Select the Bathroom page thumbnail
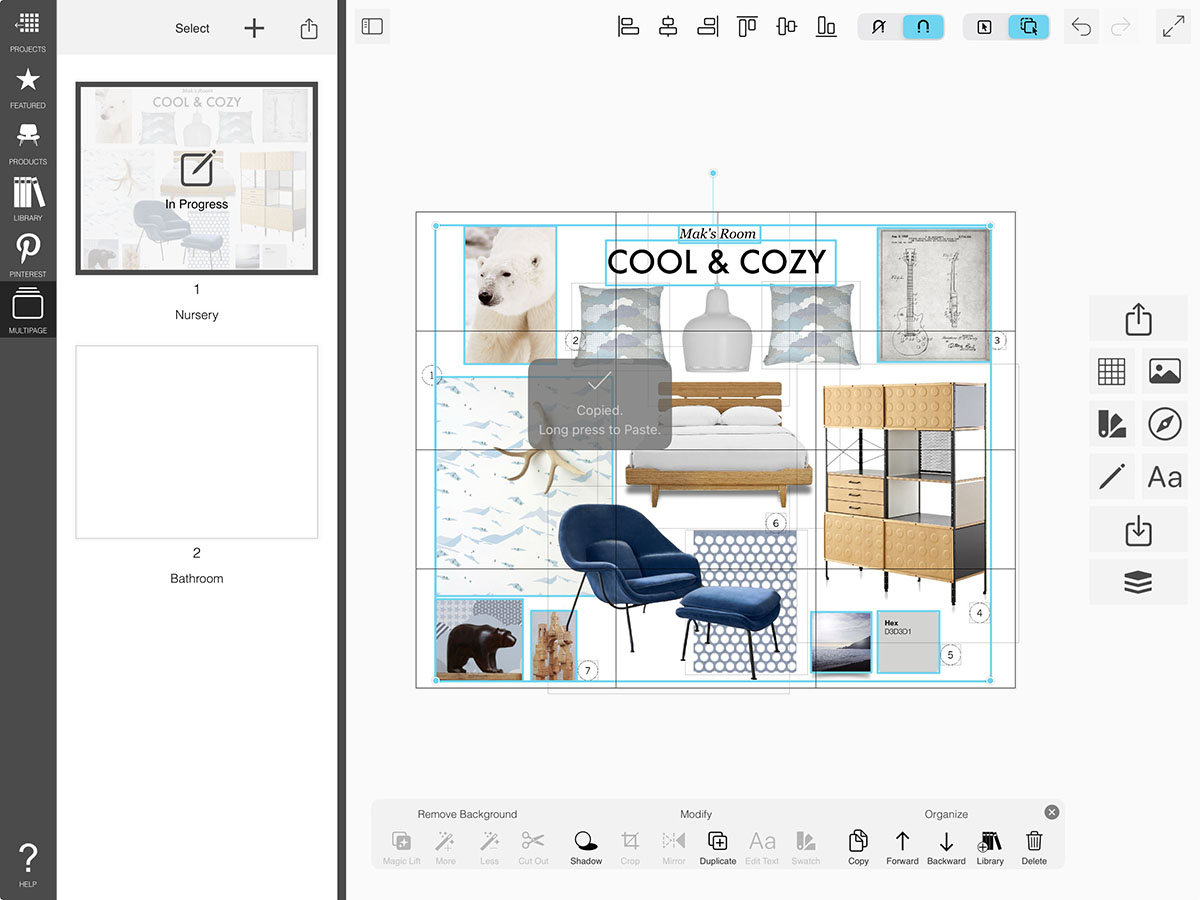Viewport: 1200px width, 900px height. (x=197, y=442)
